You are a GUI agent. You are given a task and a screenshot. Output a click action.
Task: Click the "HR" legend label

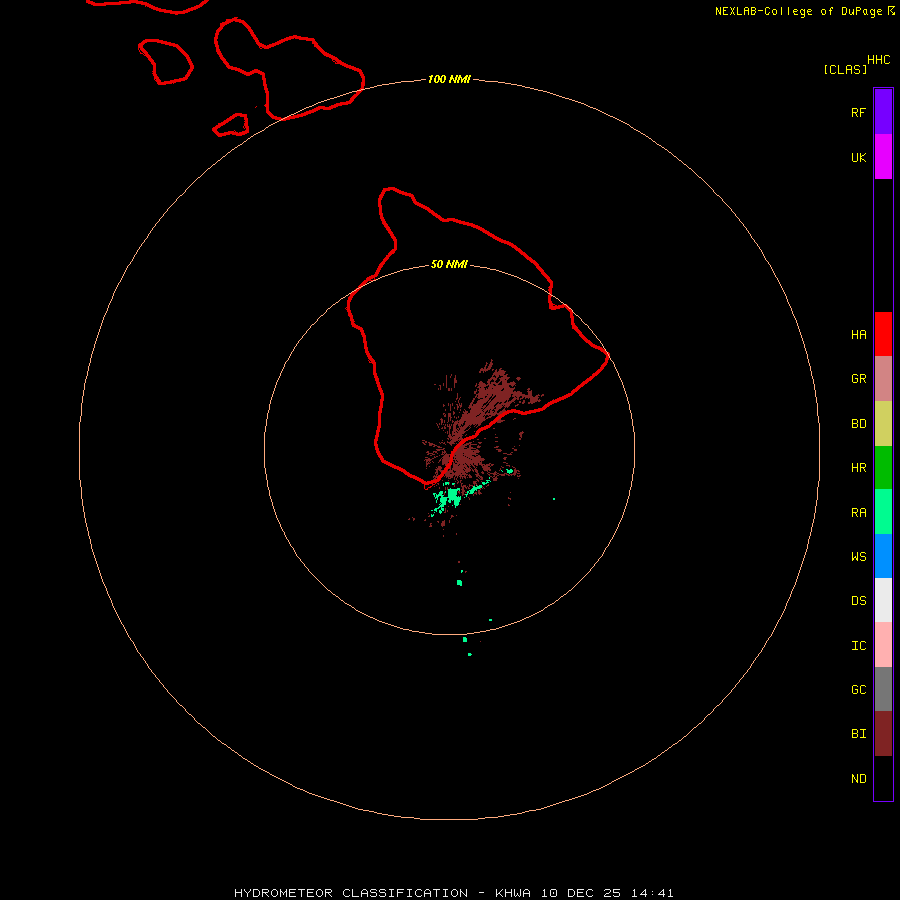858,468
